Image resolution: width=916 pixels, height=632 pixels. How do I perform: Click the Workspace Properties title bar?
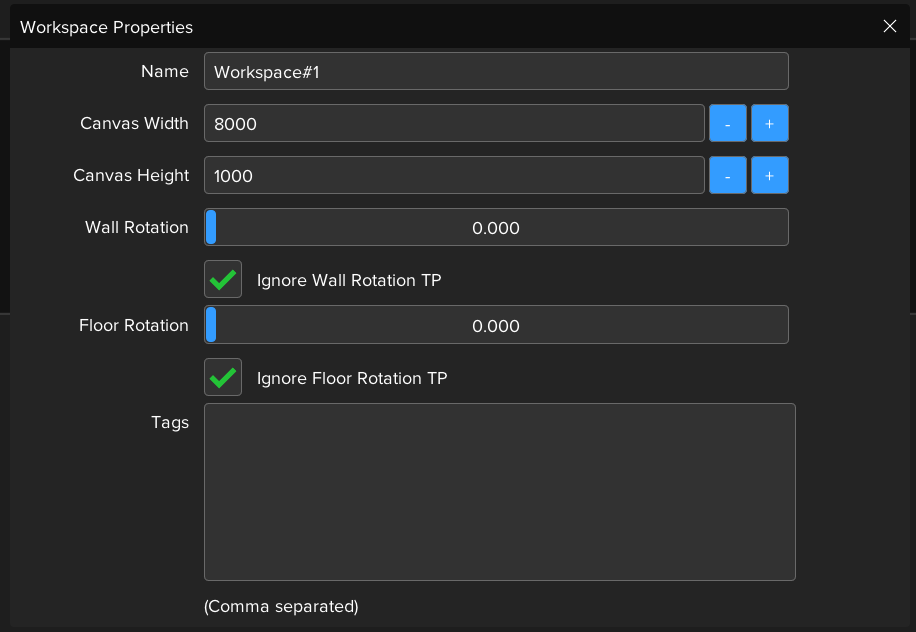(x=400, y=27)
